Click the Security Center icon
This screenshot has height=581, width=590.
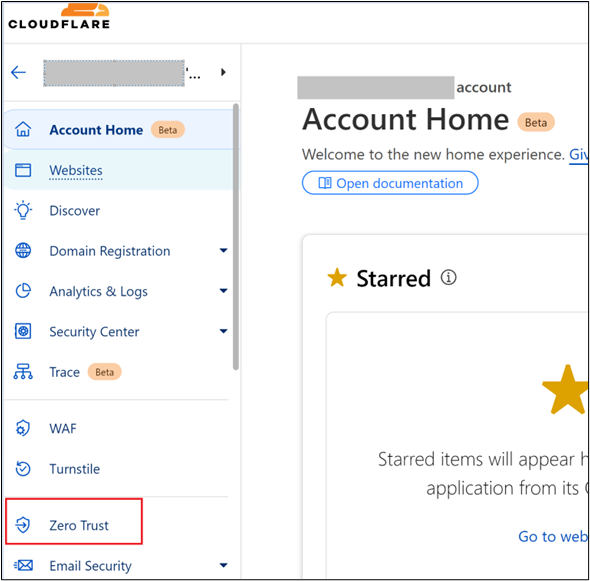[x=23, y=331]
